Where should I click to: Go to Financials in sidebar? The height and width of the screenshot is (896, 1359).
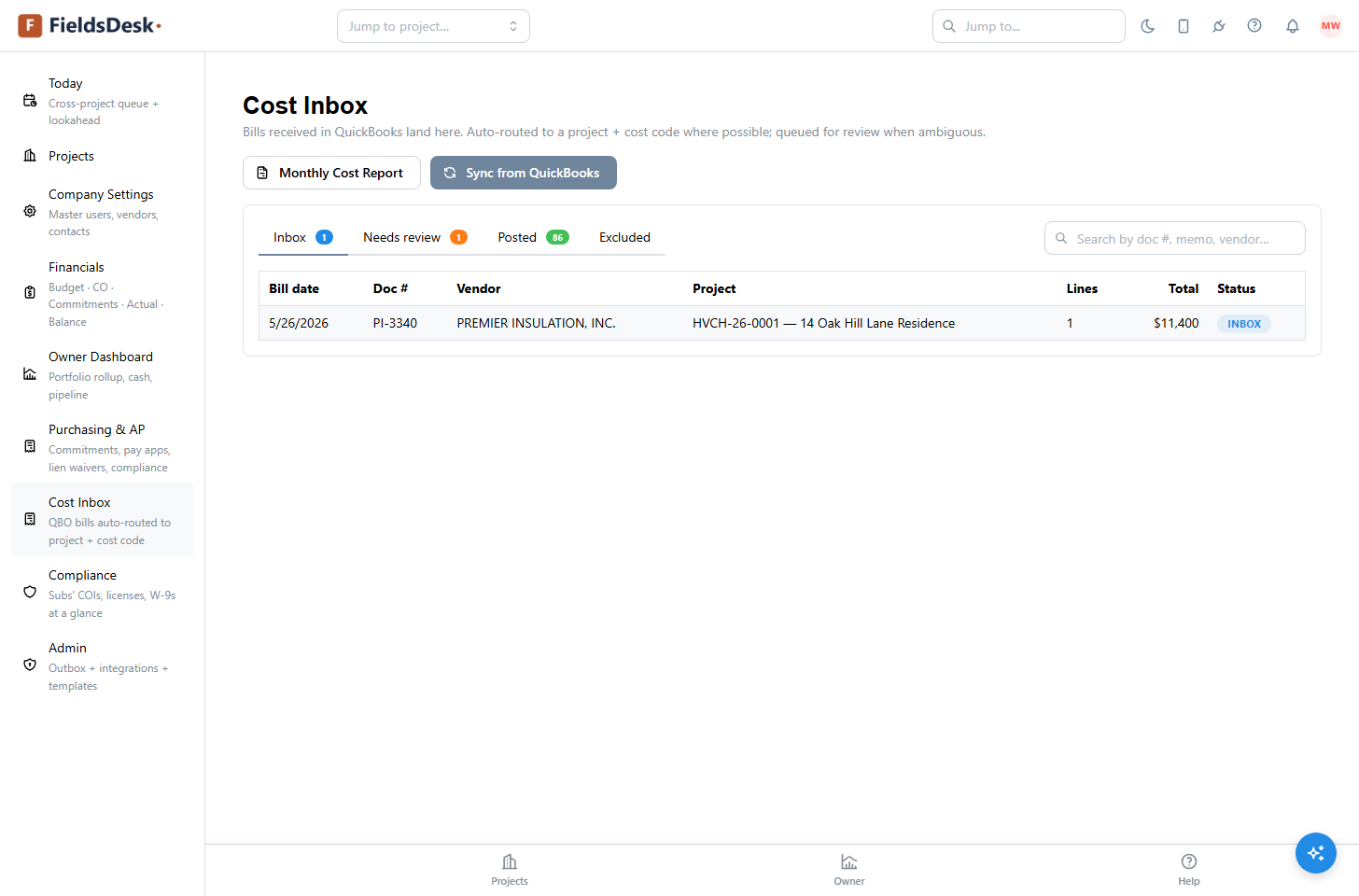coord(102,293)
